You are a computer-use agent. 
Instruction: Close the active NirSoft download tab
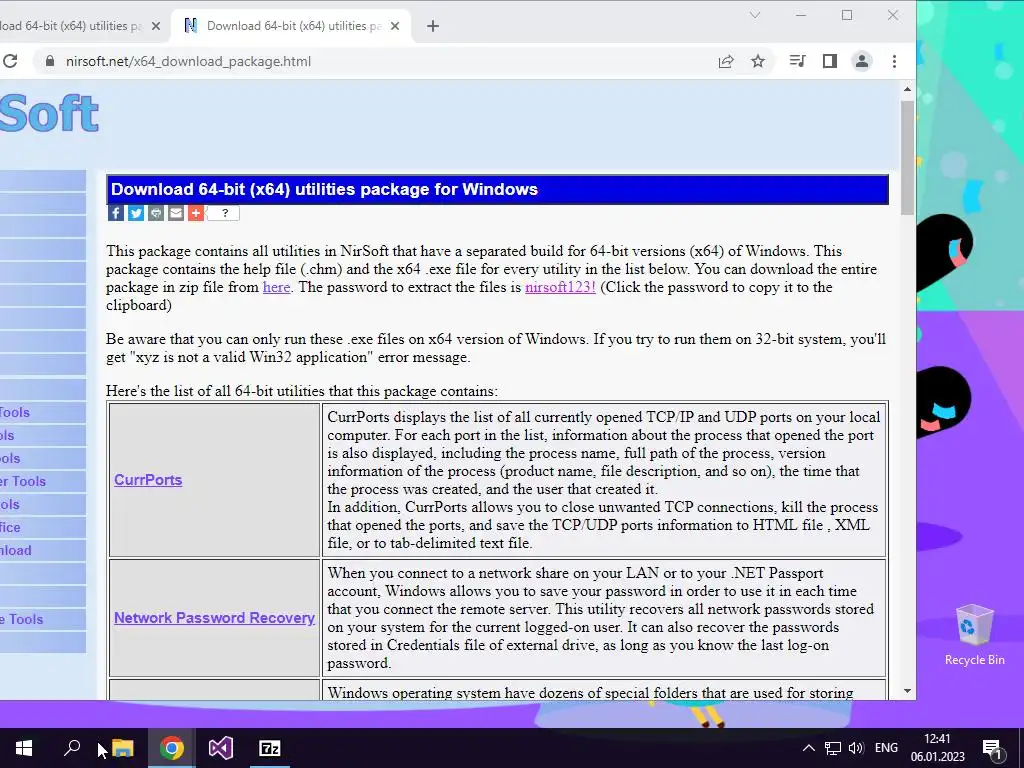[x=394, y=26]
